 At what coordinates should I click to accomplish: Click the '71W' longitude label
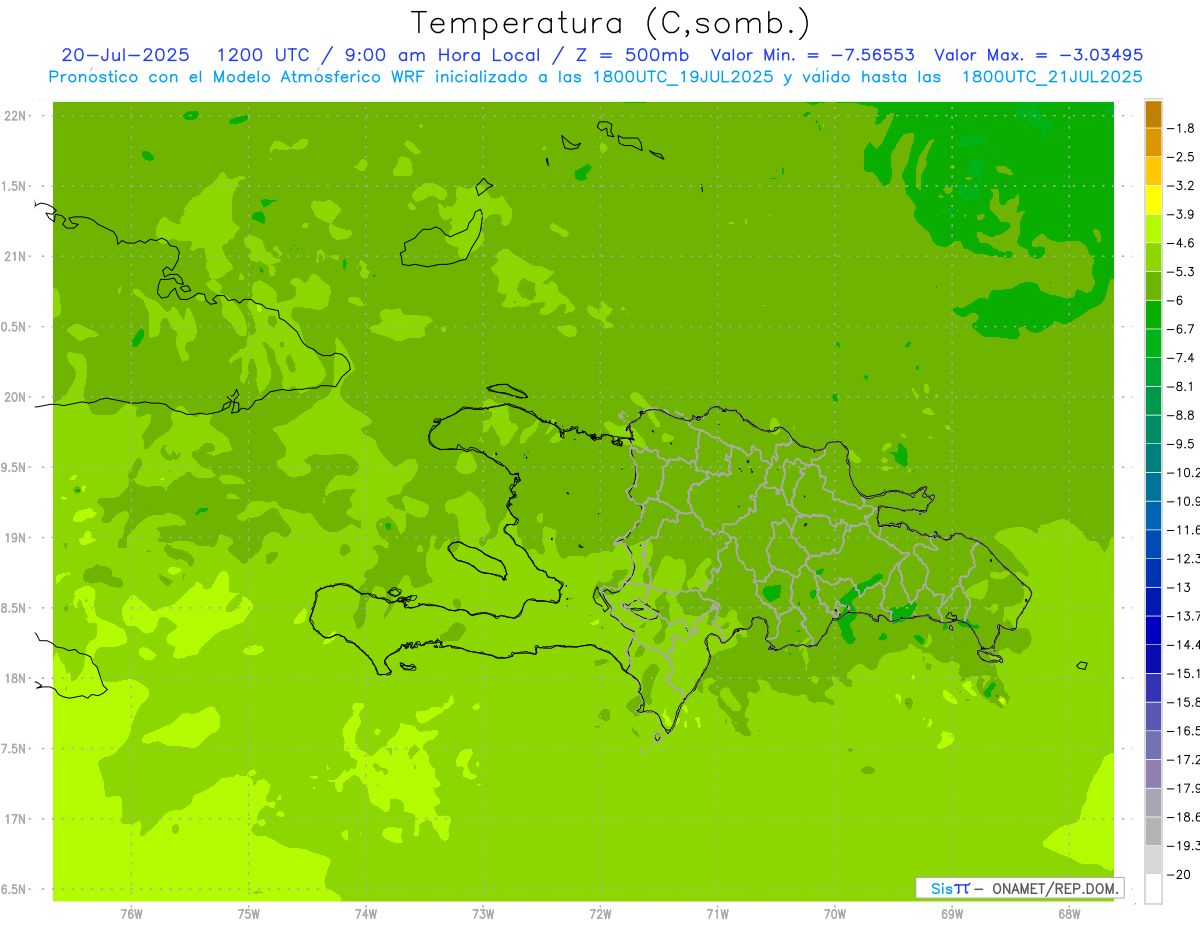tap(717, 913)
